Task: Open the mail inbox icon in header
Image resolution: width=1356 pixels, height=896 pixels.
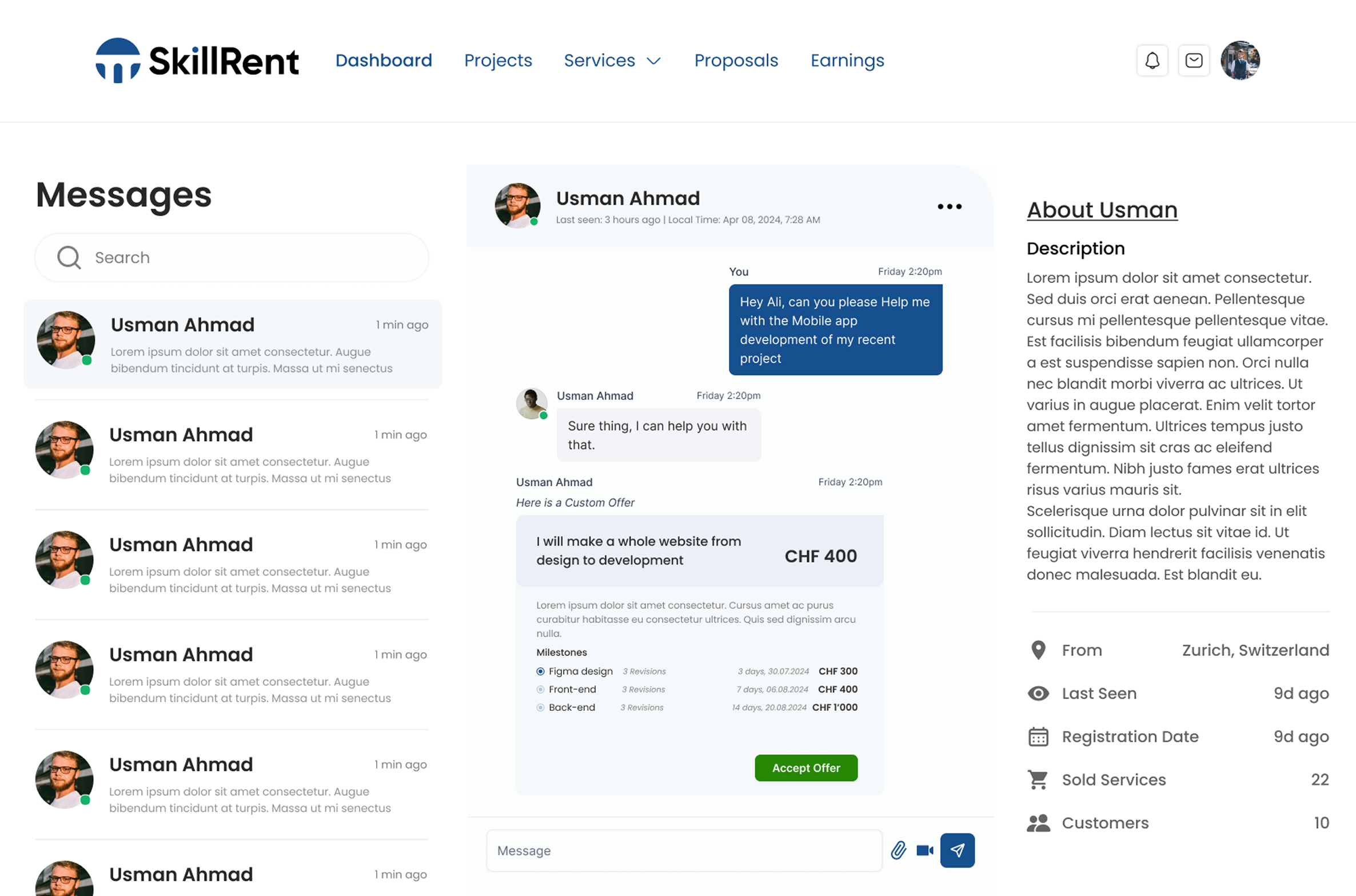Action: coord(1194,61)
